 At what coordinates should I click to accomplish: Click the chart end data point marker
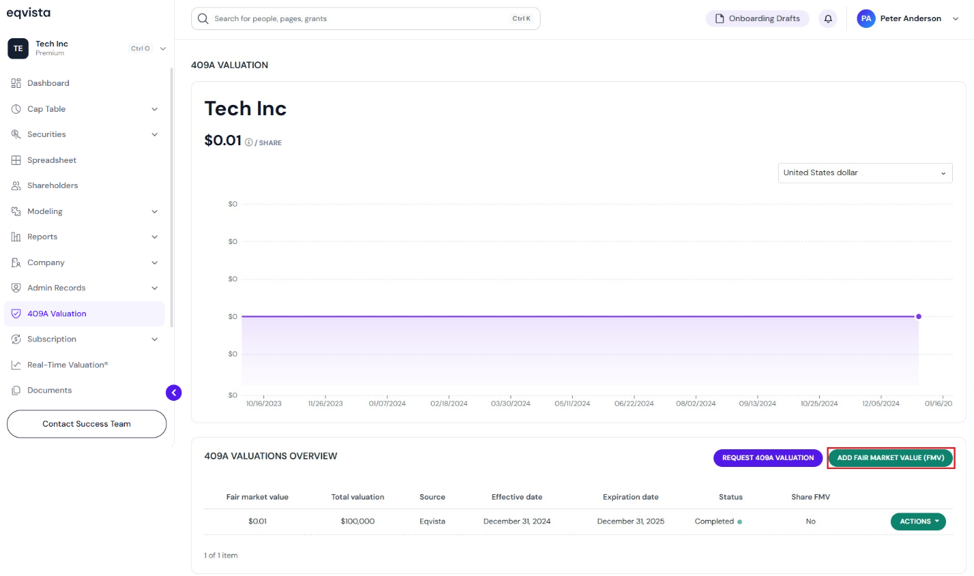click(x=919, y=317)
